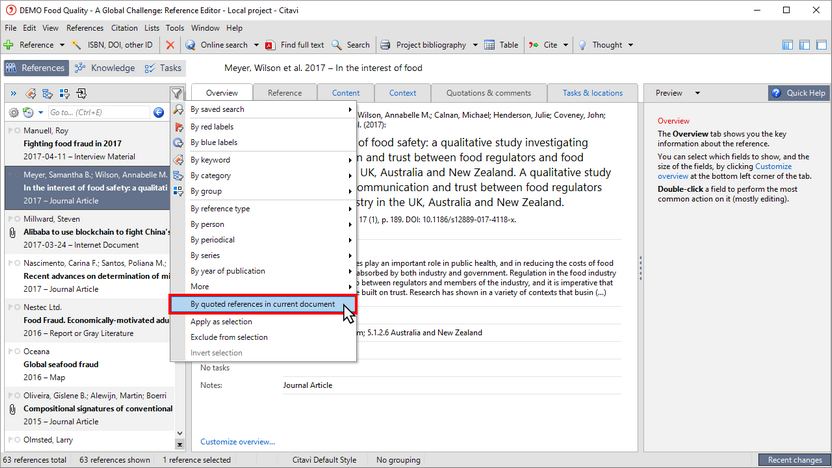Open the history dropdown arrow beside Go to
This screenshot has width=832, height=468.
(40, 112)
